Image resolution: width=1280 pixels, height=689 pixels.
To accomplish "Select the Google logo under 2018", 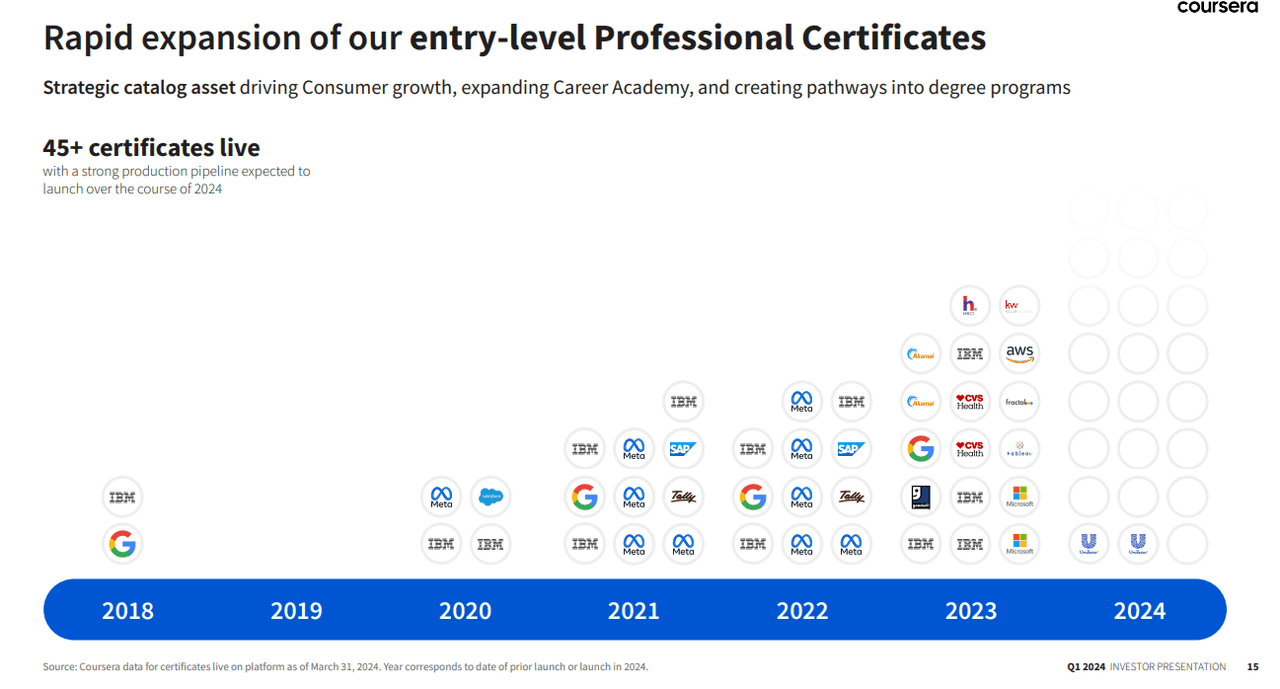I will click(x=122, y=545).
